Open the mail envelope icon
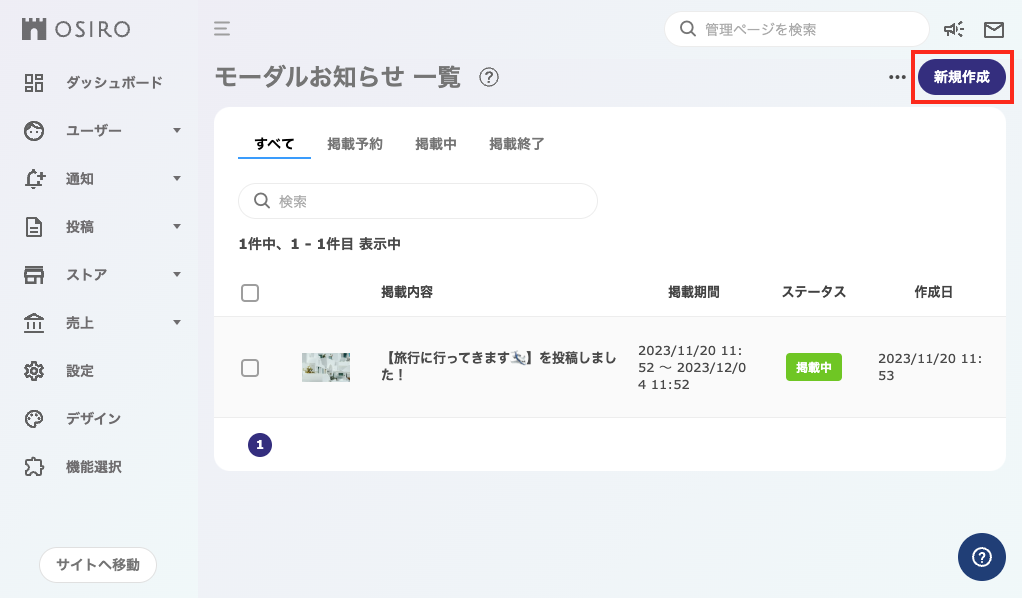This screenshot has width=1022, height=598. [x=993, y=29]
